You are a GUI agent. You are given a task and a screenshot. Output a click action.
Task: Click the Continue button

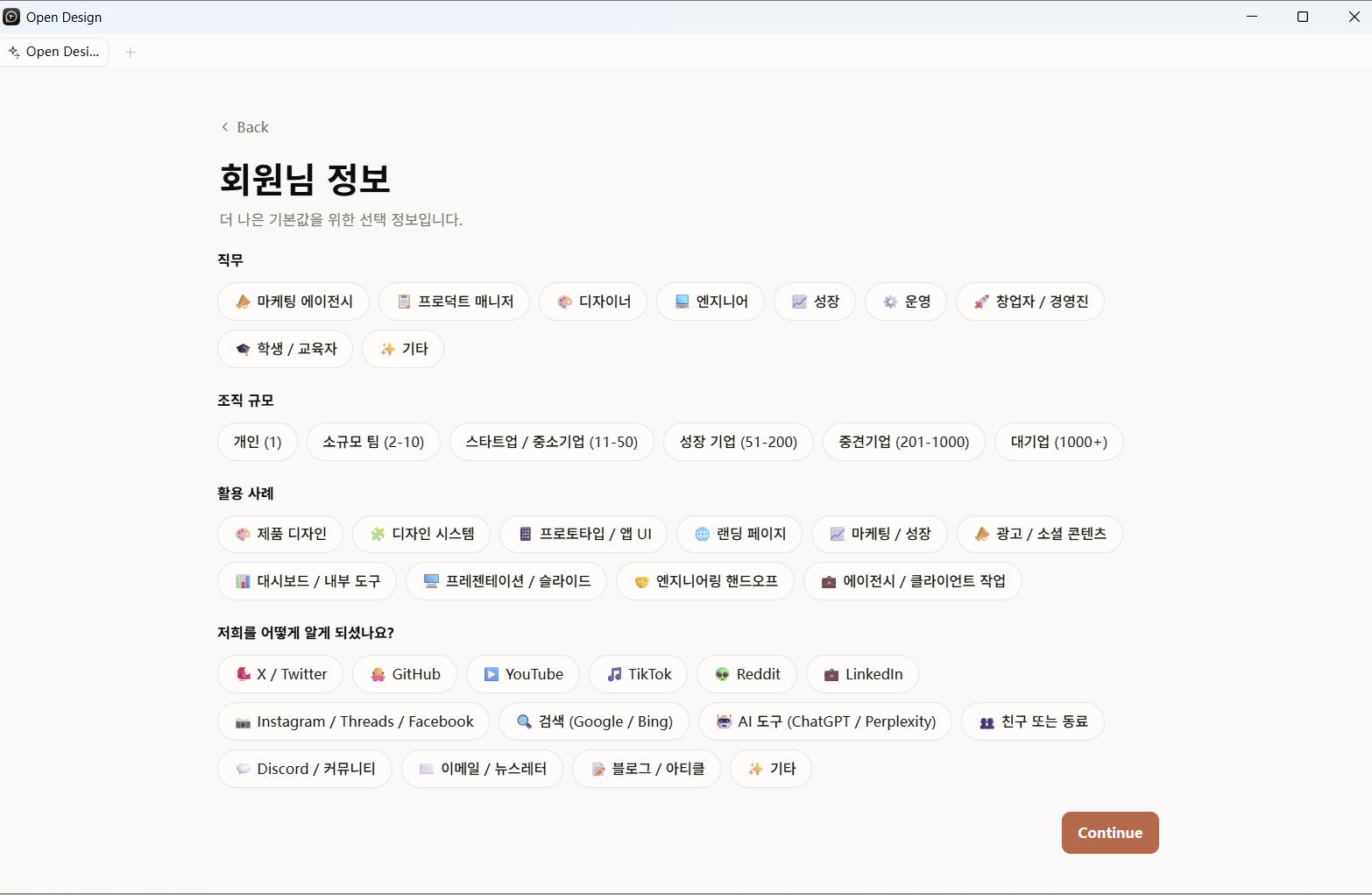(1110, 833)
